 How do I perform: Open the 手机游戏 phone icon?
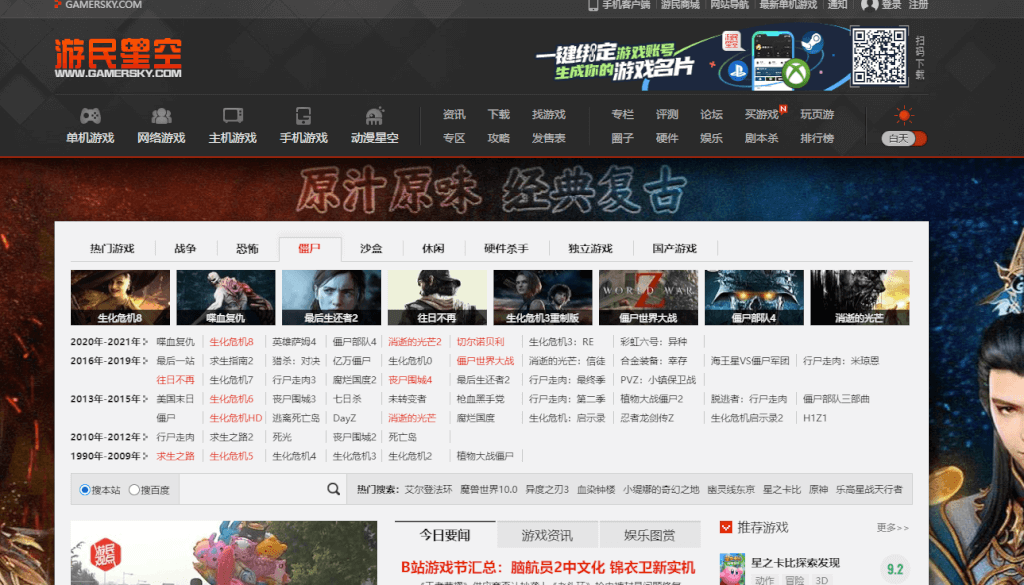303,116
